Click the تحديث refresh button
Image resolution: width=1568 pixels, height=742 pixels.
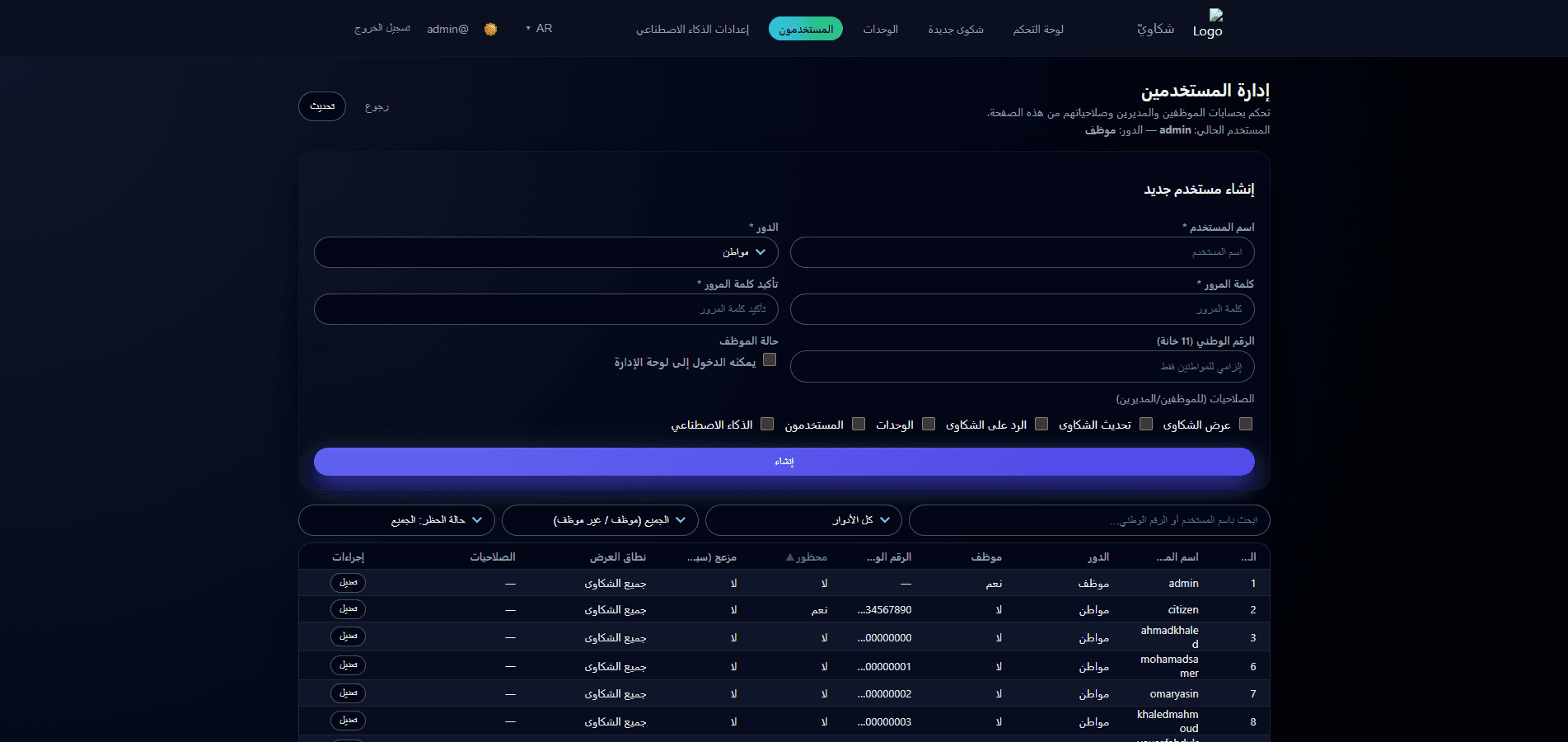pyautogui.click(x=321, y=106)
